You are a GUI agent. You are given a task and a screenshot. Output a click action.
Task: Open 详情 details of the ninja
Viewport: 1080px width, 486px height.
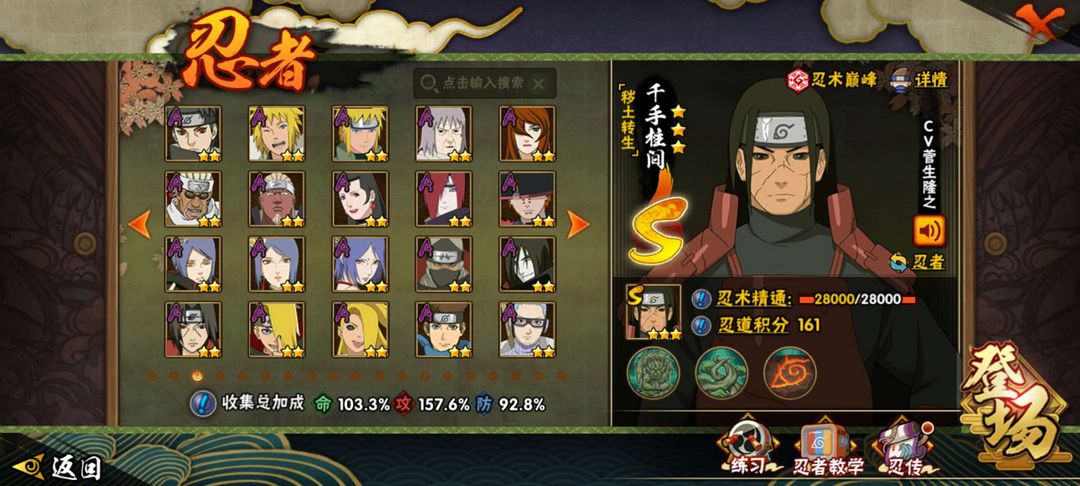(920, 79)
